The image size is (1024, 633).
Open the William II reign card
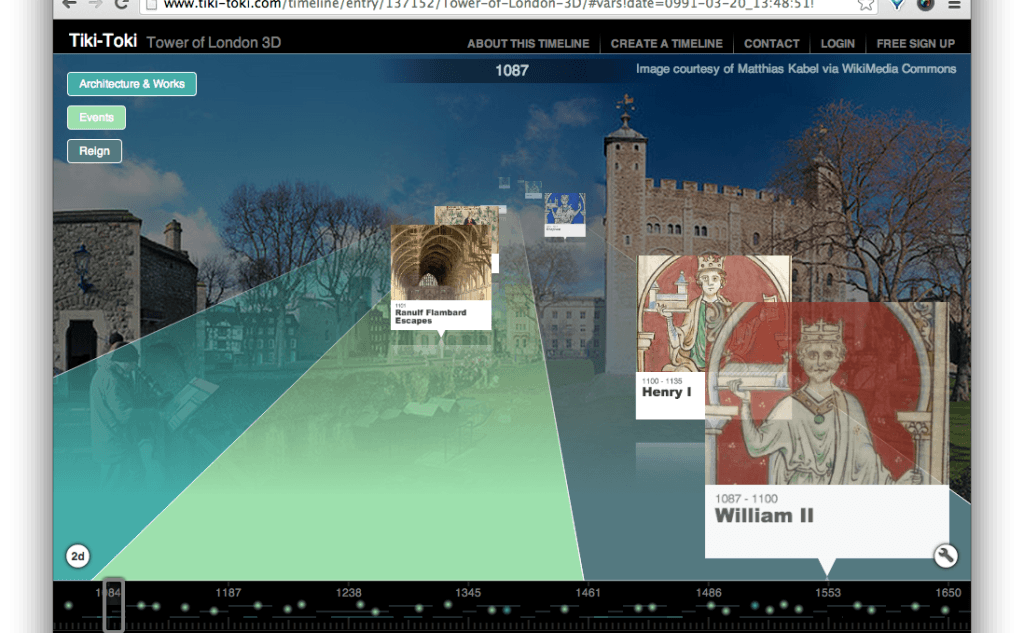826,510
